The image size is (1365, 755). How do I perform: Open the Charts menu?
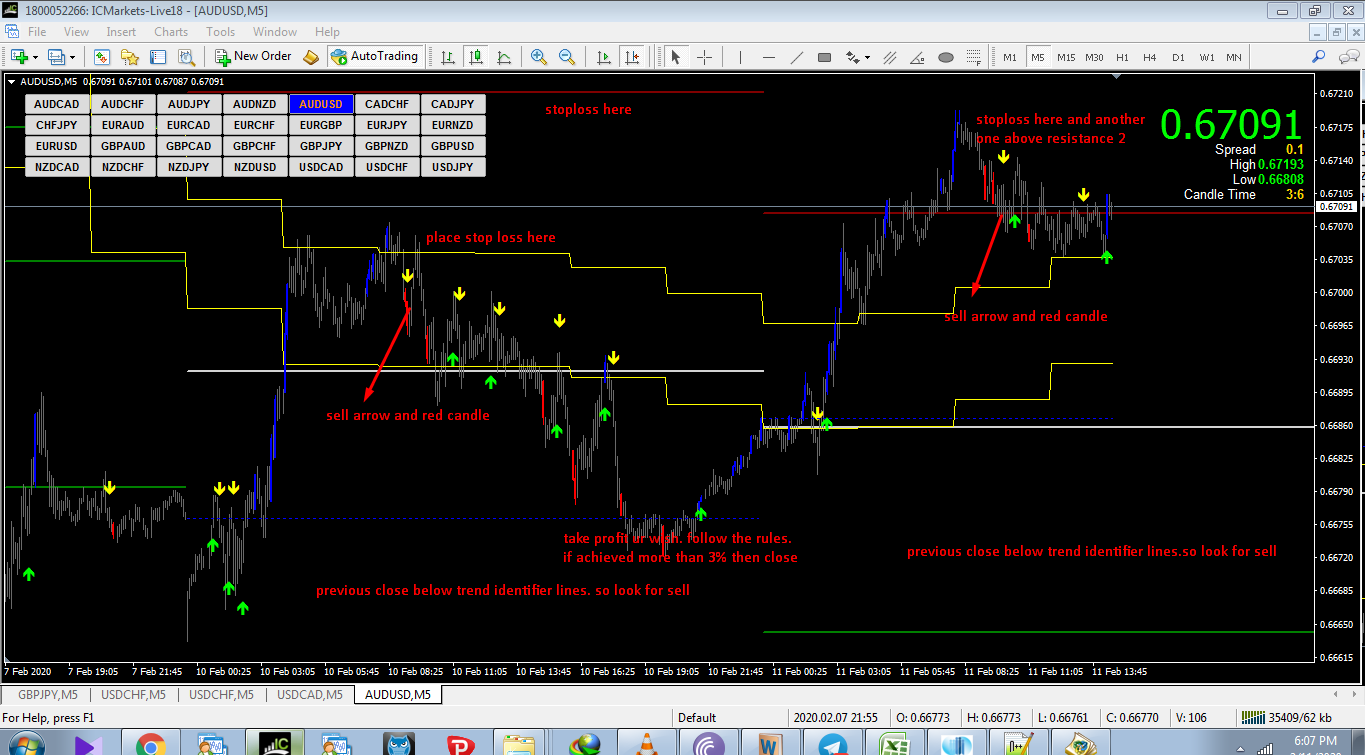coord(171,32)
